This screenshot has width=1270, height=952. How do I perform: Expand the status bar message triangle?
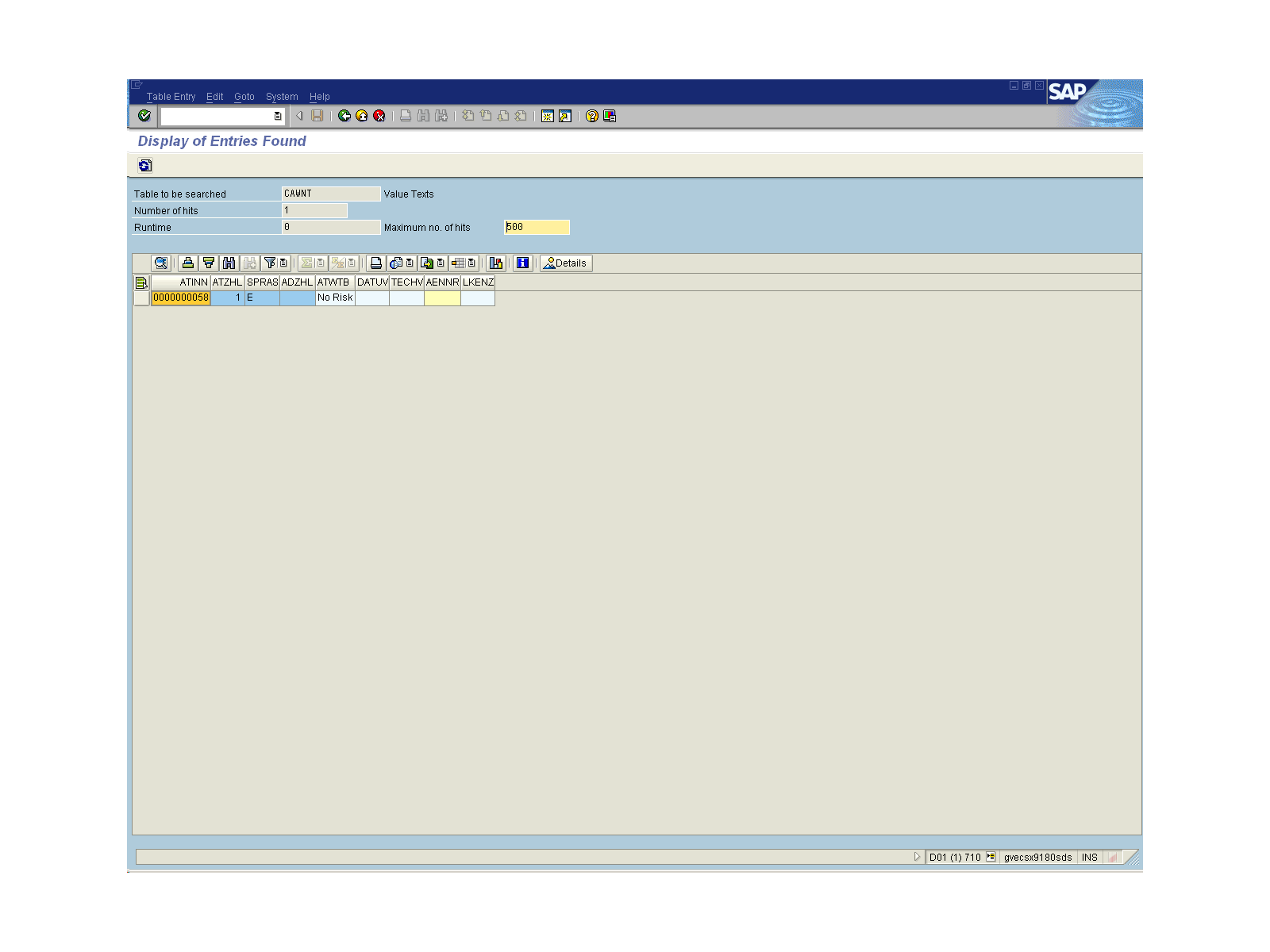click(917, 857)
